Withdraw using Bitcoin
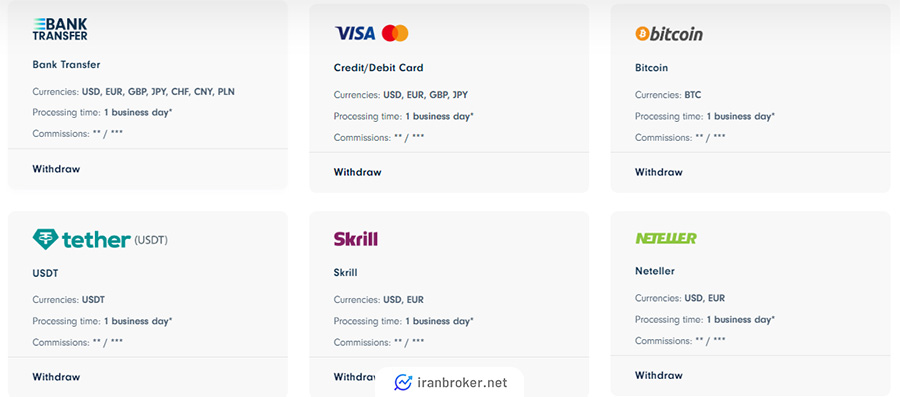Viewport: 900px width, 397px height. click(x=659, y=172)
